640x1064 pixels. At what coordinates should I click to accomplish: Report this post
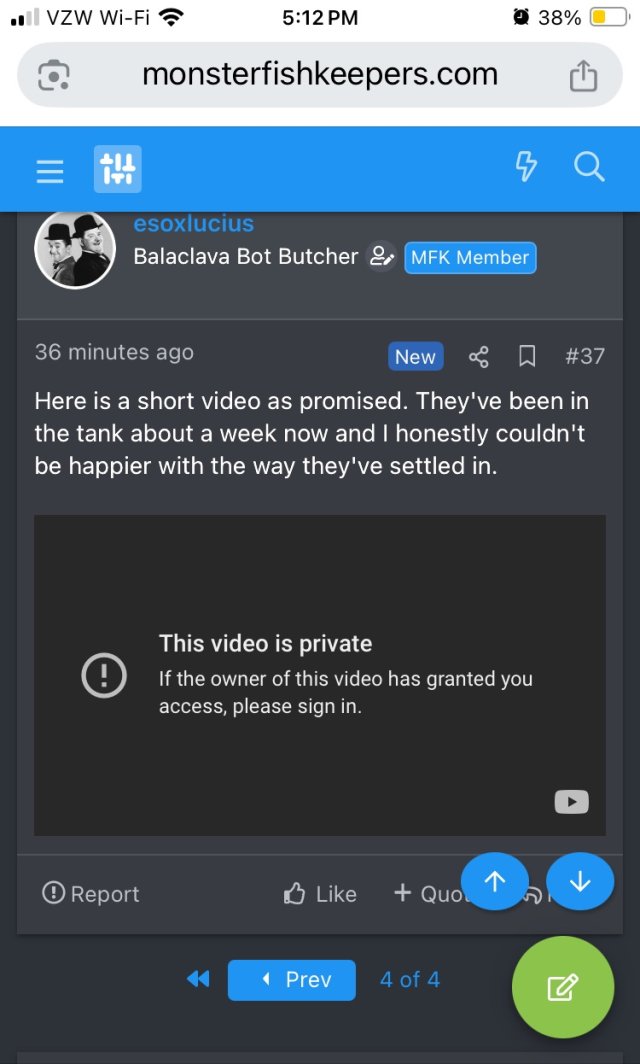pyautogui.click(x=91, y=894)
